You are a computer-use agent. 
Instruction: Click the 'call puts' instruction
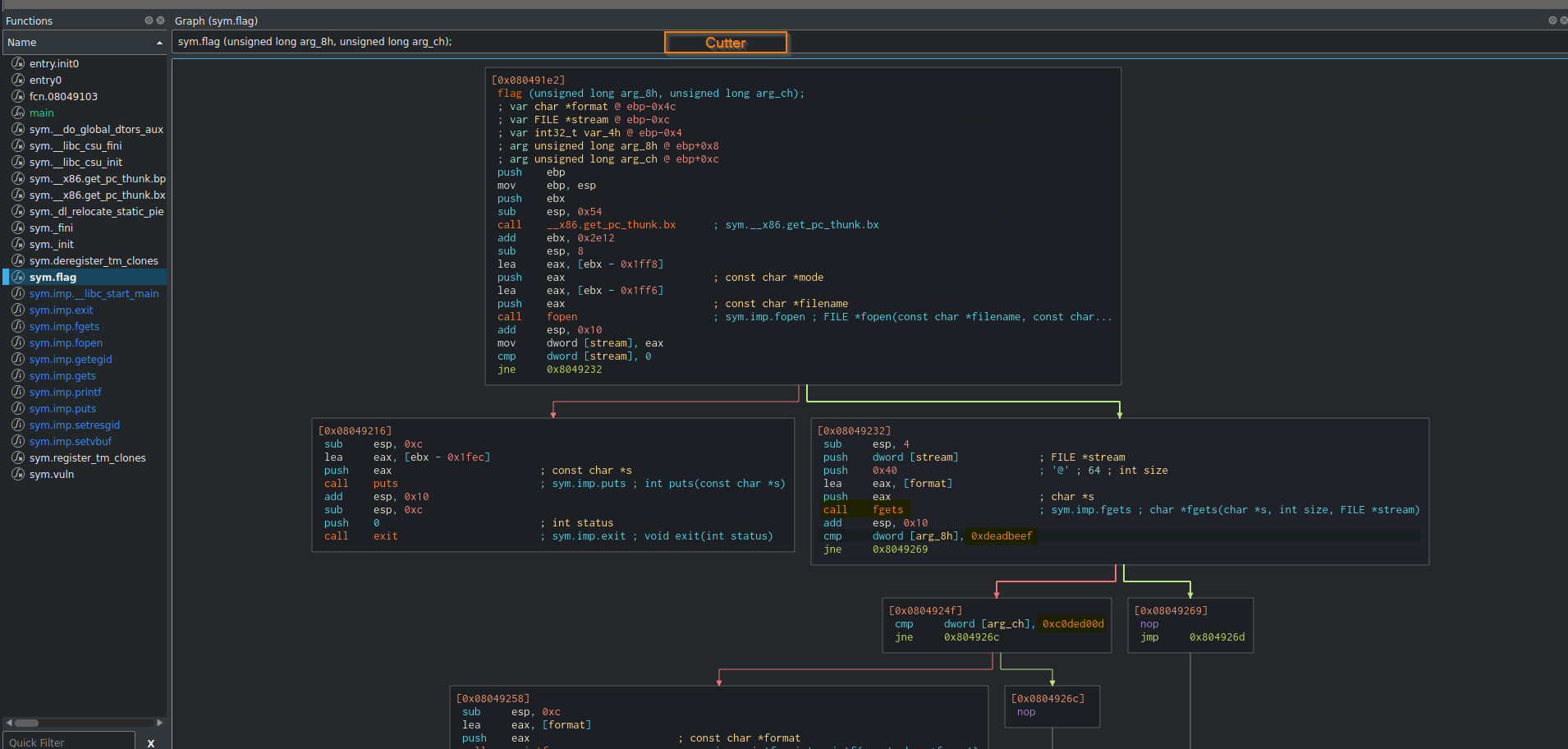coord(361,484)
